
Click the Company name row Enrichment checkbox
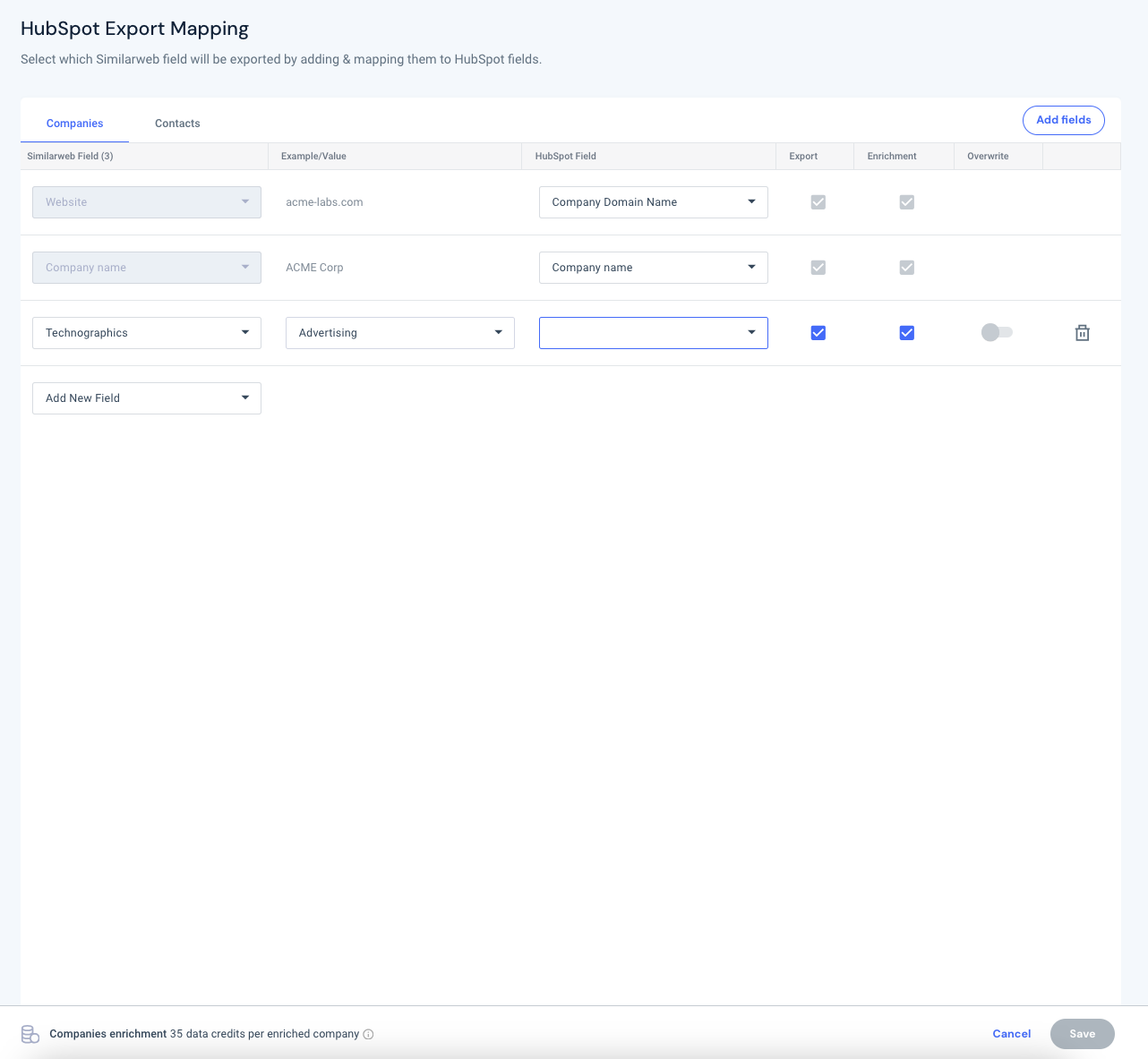point(906,268)
